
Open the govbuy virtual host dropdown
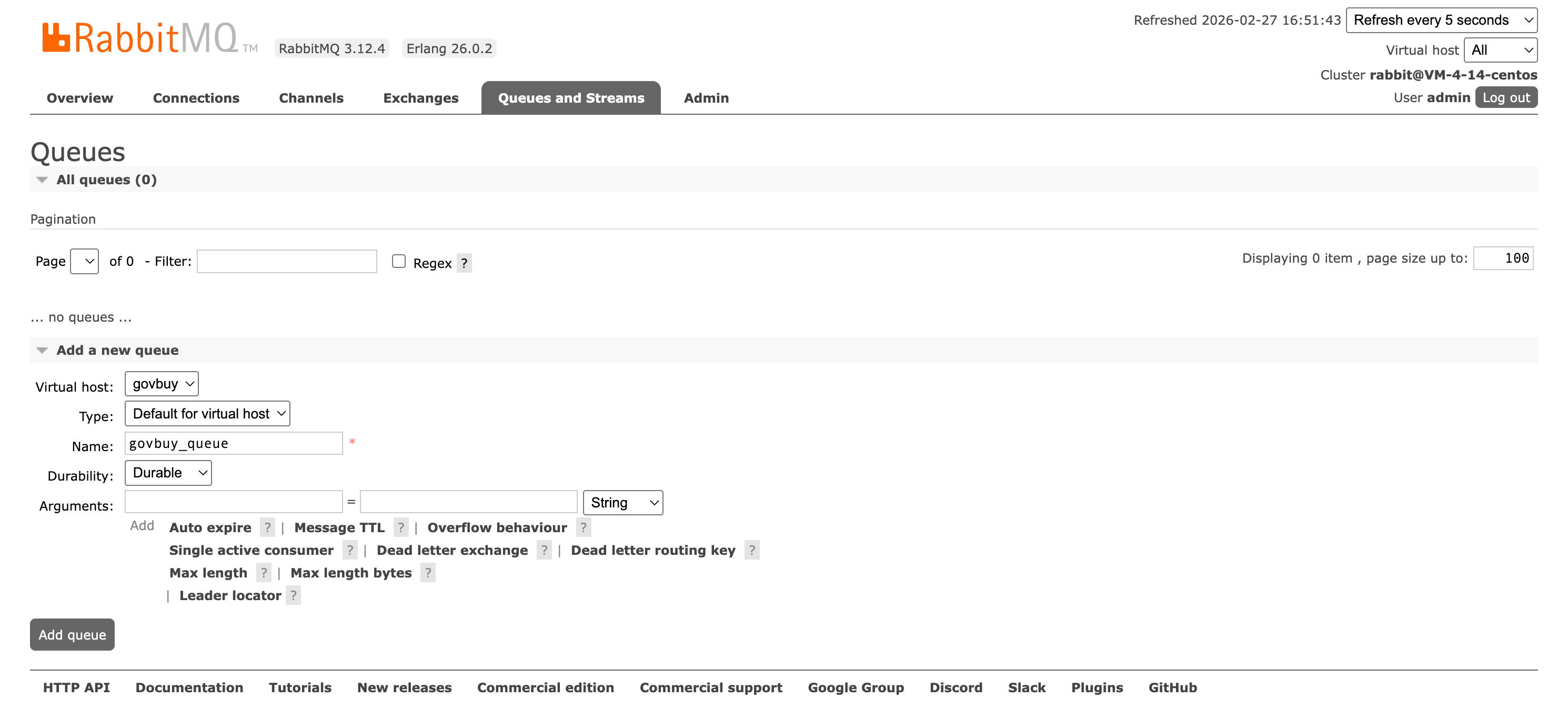pos(162,384)
